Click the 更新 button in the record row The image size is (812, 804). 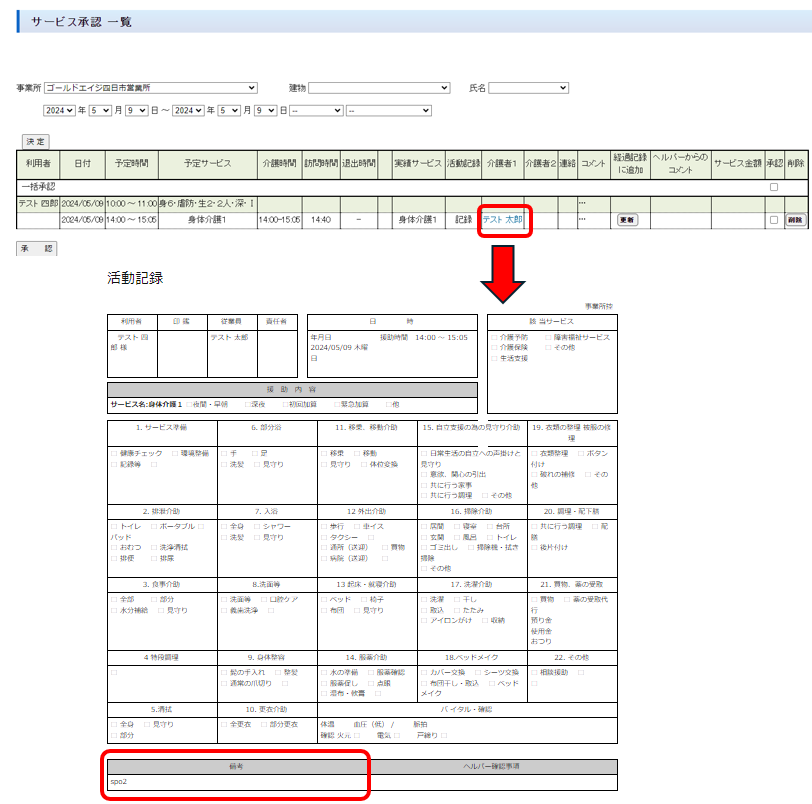tap(627, 220)
